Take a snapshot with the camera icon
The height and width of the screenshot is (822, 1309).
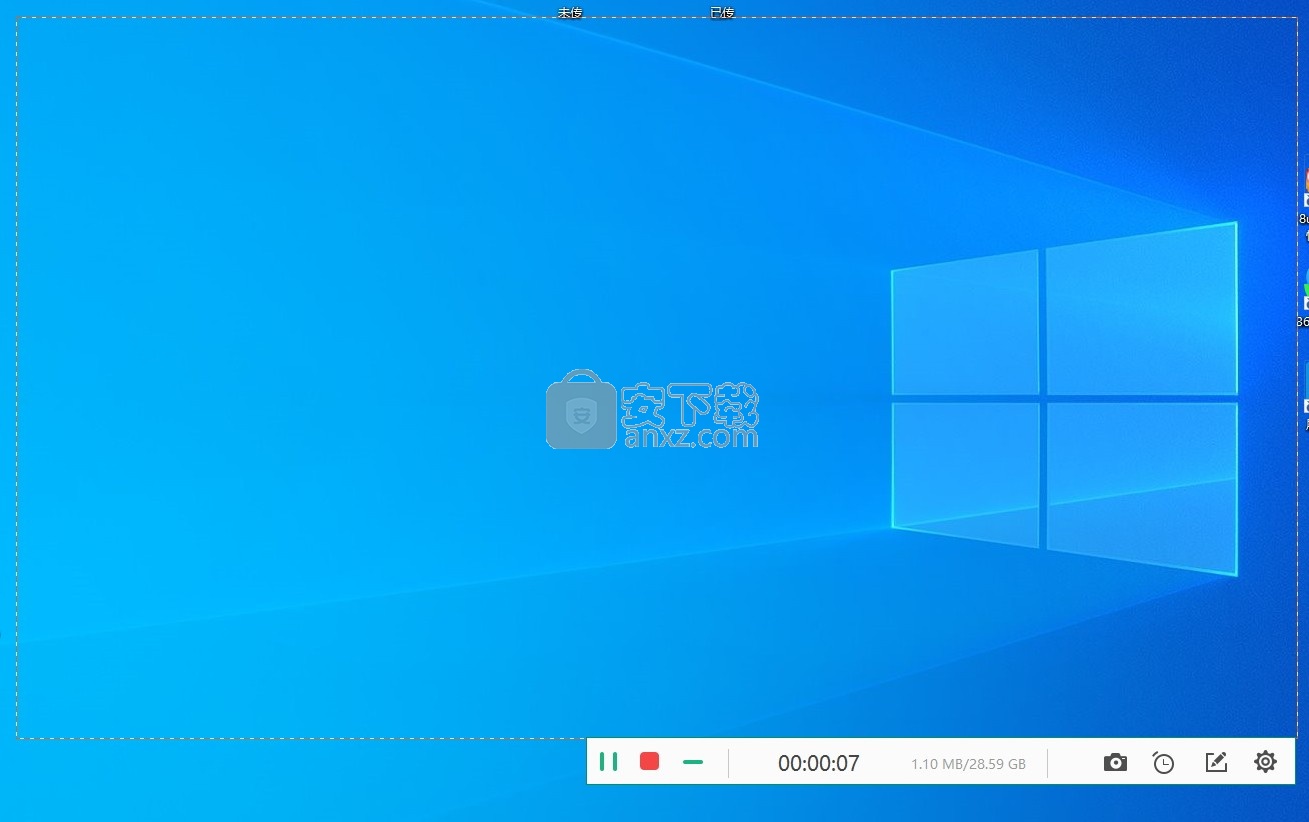pyautogui.click(x=1115, y=763)
